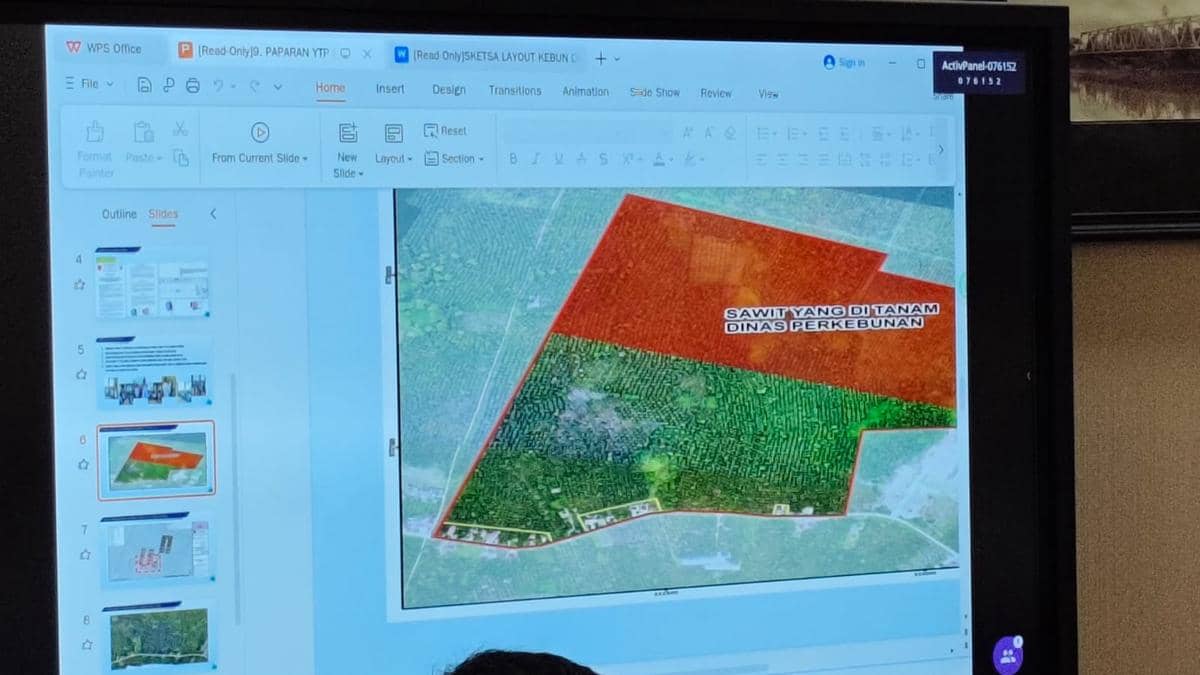
Task: Open the Layout dropdown
Action: pos(393,158)
